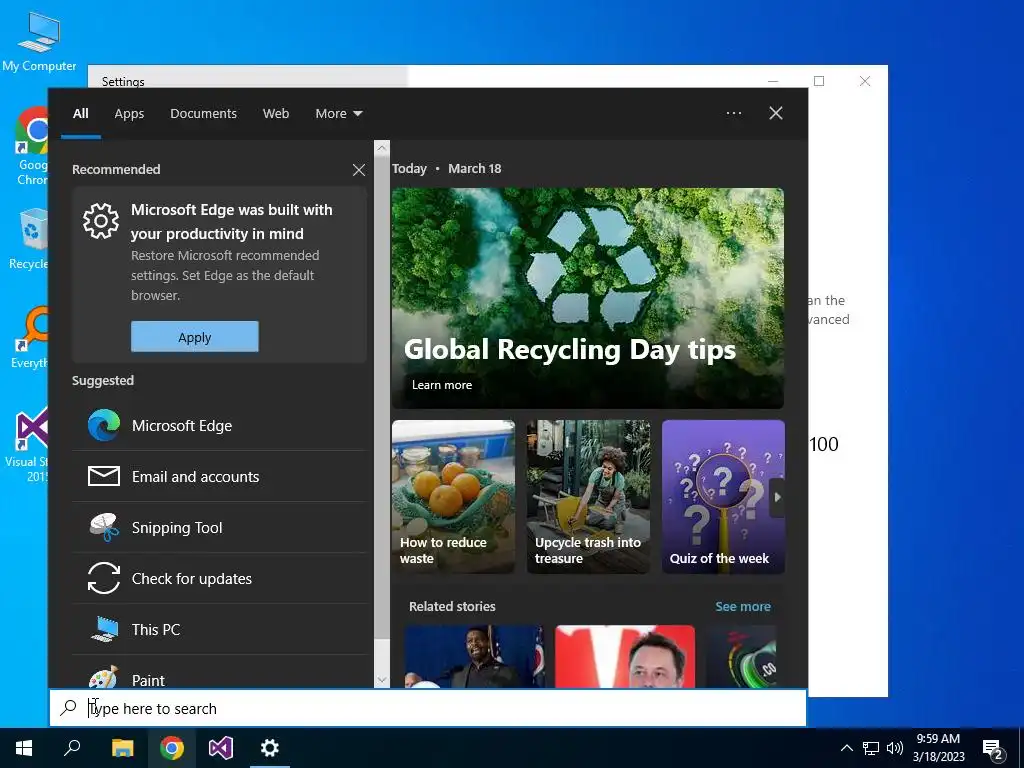
Task: Switch to the All tab
Action: click(x=81, y=114)
